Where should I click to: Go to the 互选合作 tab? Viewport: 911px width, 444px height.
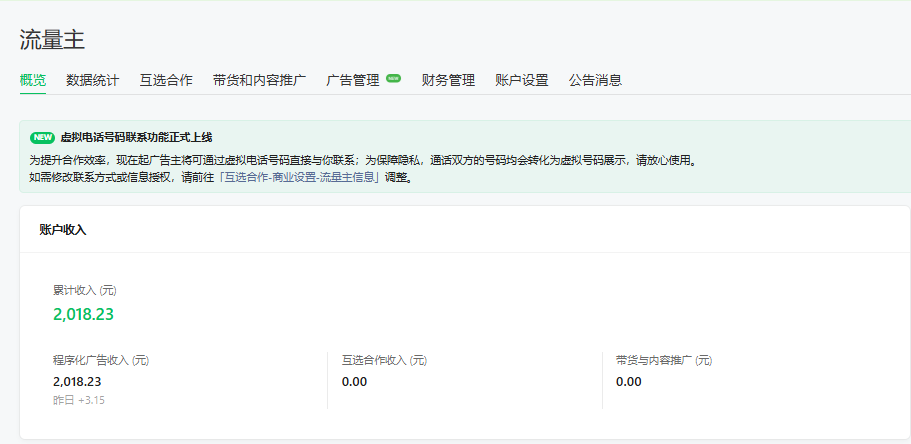166,80
